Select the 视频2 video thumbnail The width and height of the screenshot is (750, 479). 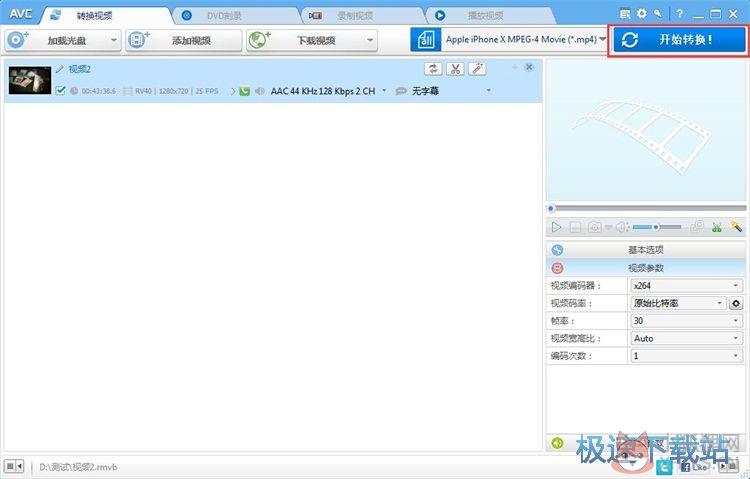pyautogui.click(x=30, y=80)
